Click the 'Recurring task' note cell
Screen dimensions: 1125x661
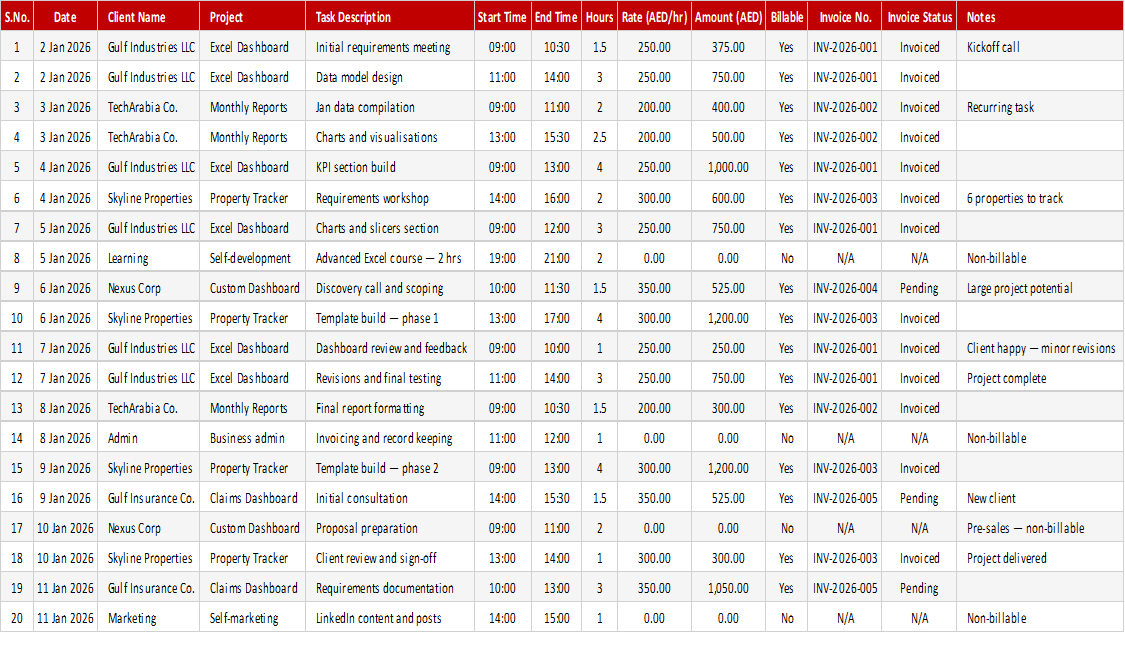coord(1040,108)
